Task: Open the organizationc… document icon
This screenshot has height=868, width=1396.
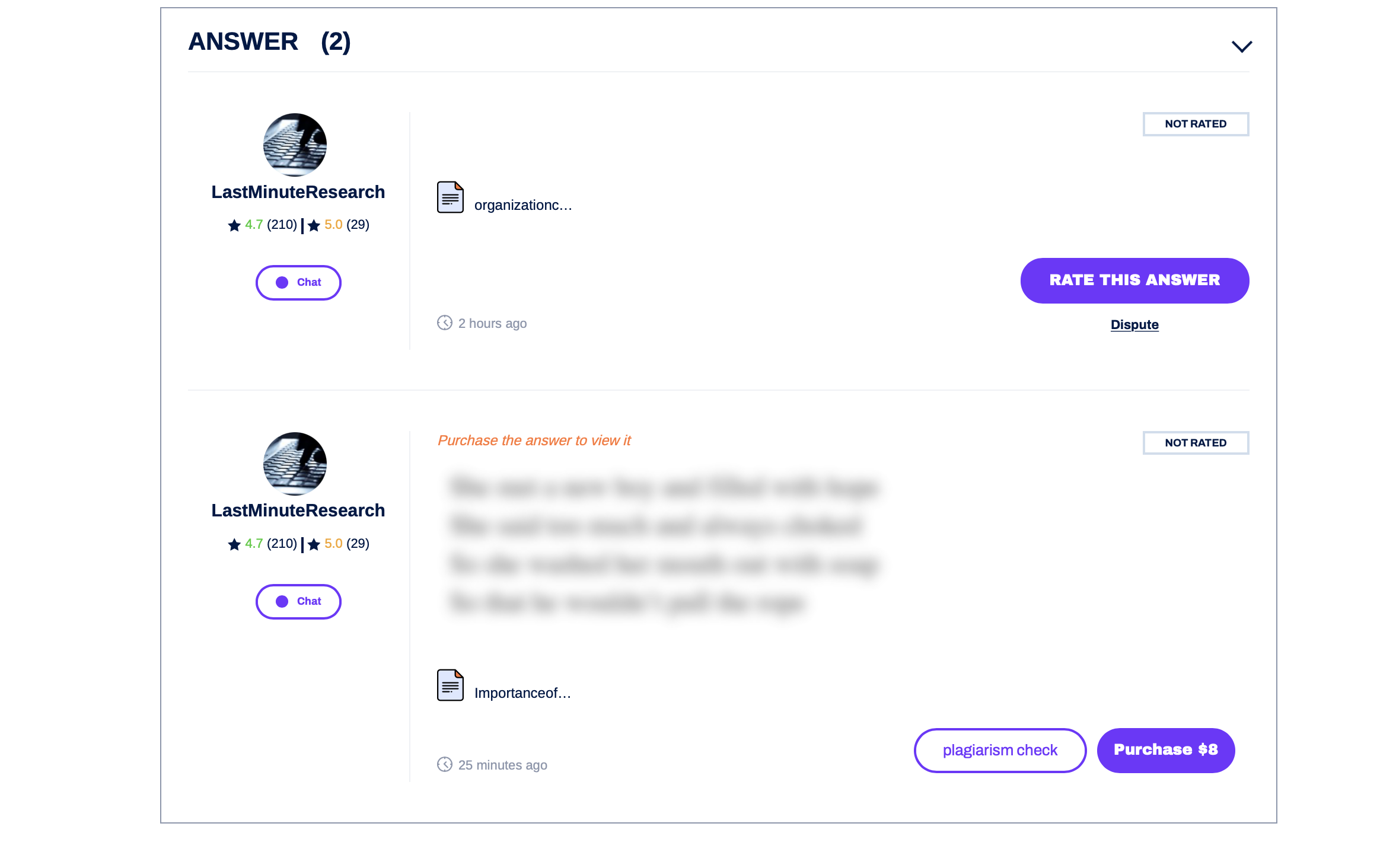Action: (x=450, y=197)
